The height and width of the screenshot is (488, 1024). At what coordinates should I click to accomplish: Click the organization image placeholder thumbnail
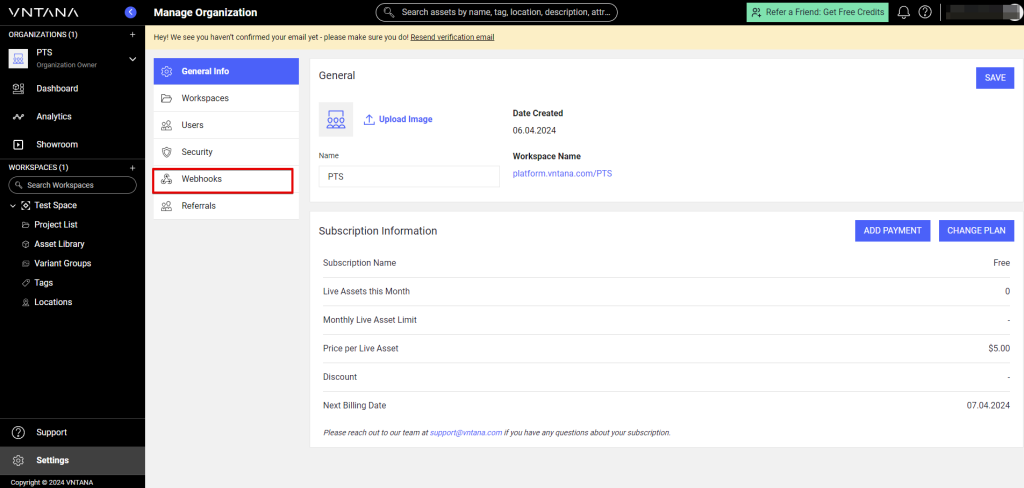click(336, 119)
